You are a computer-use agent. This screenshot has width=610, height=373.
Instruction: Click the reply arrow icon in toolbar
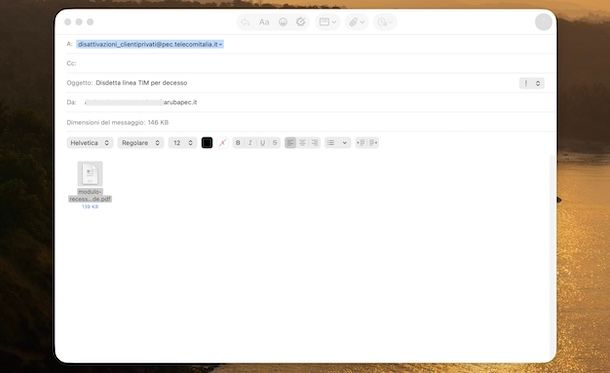click(x=245, y=22)
